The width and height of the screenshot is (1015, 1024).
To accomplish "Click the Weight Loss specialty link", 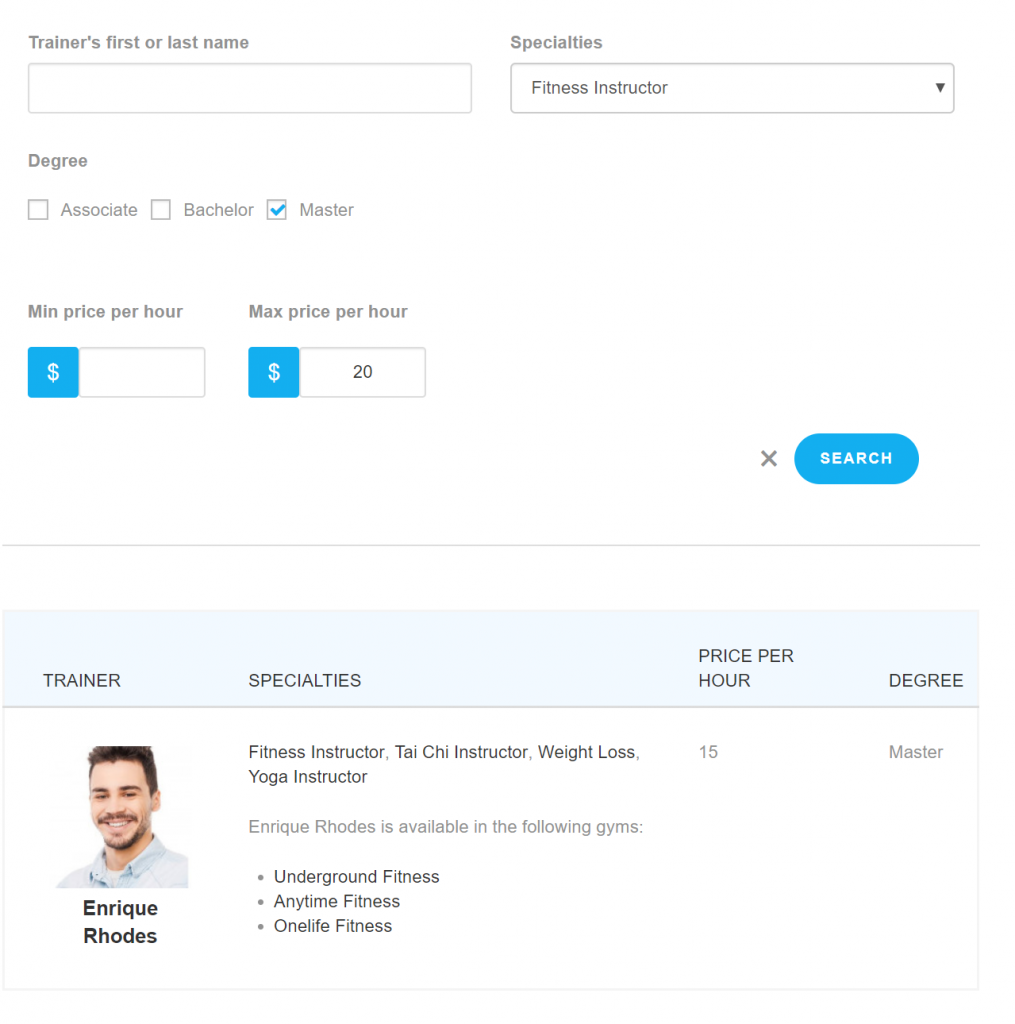I will pyautogui.click(x=586, y=752).
